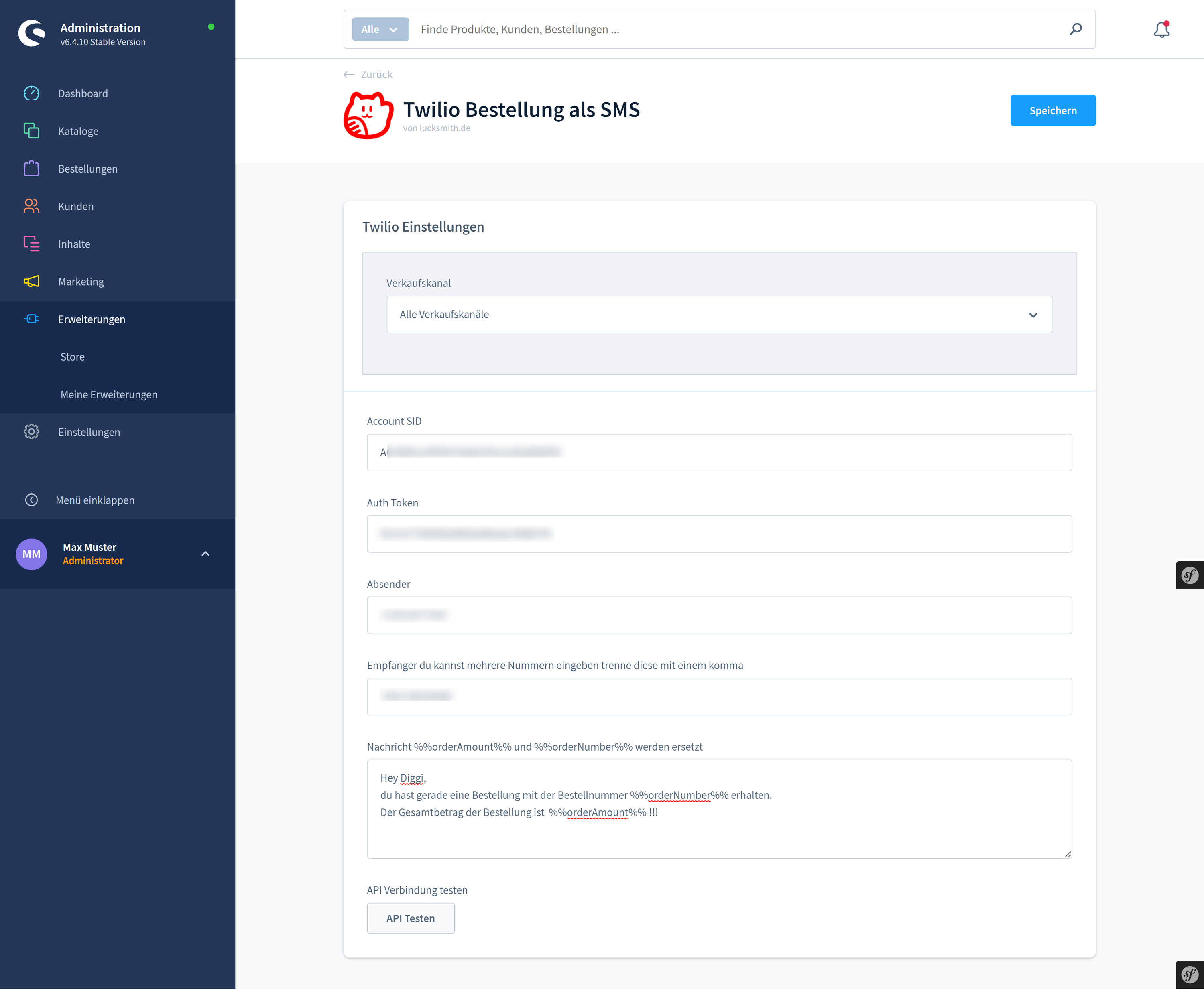Click the Zurück link
The width and height of the screenshot is (1204, 989).
click(x=376, y=75)
